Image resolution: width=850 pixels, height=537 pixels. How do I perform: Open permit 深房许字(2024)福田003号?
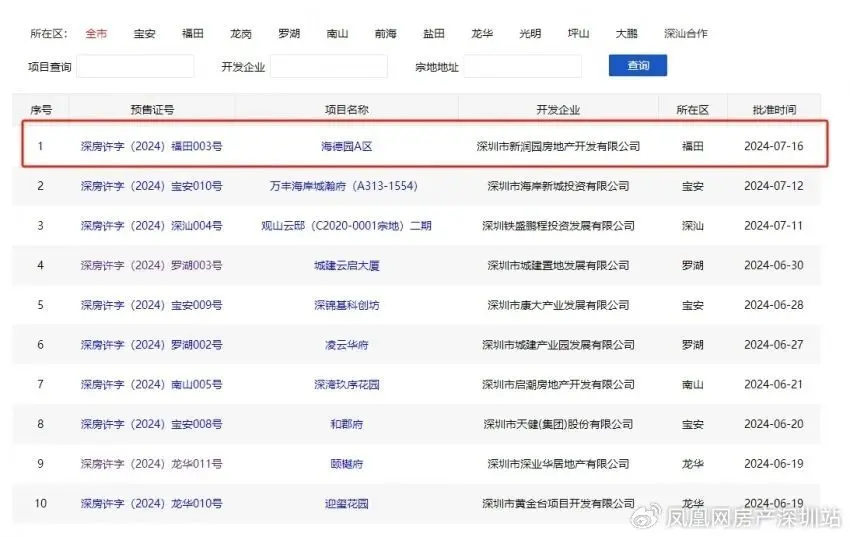pos(151,146)
